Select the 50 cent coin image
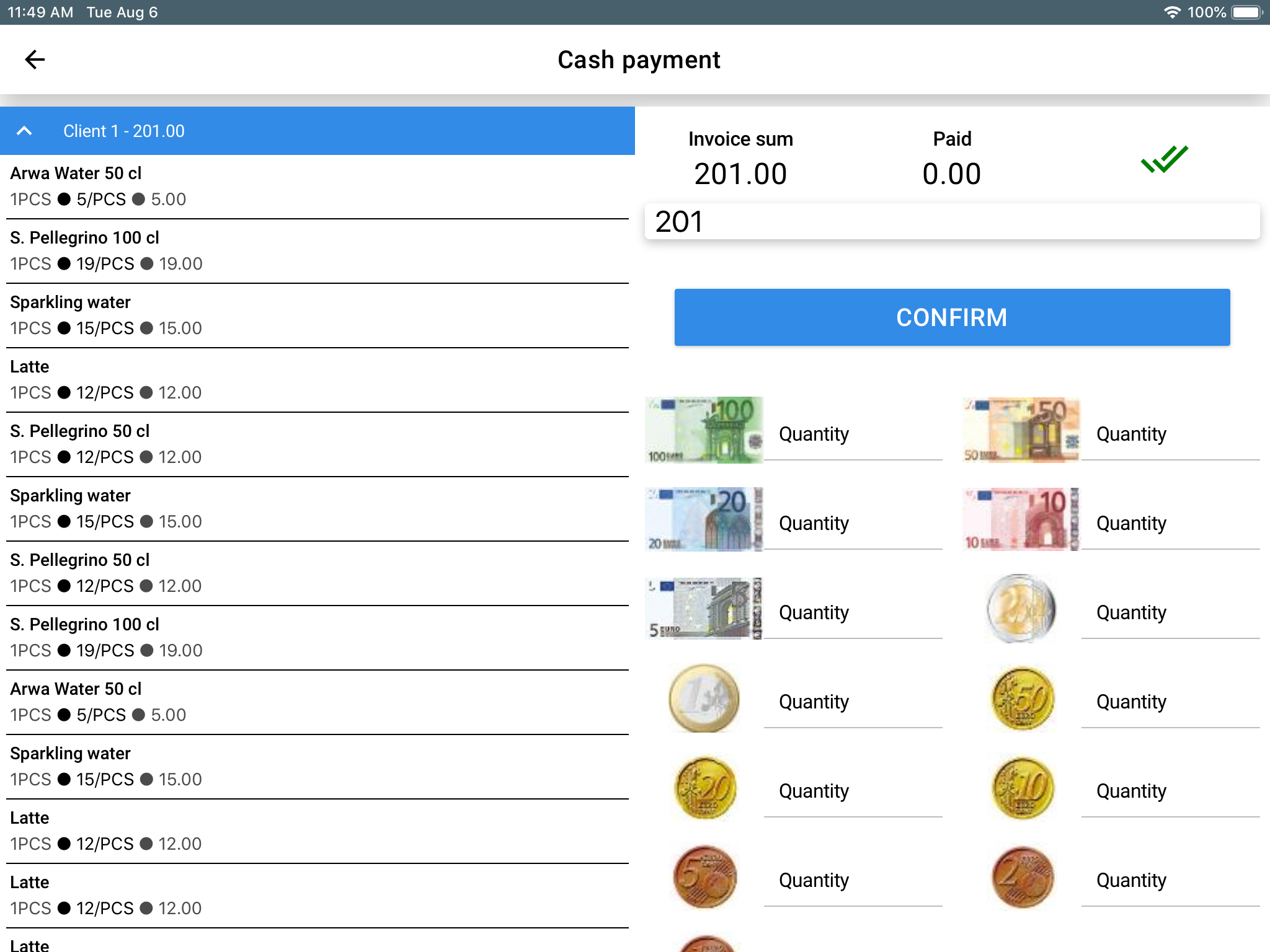 pyautogui.click(x=1023, y=698)
